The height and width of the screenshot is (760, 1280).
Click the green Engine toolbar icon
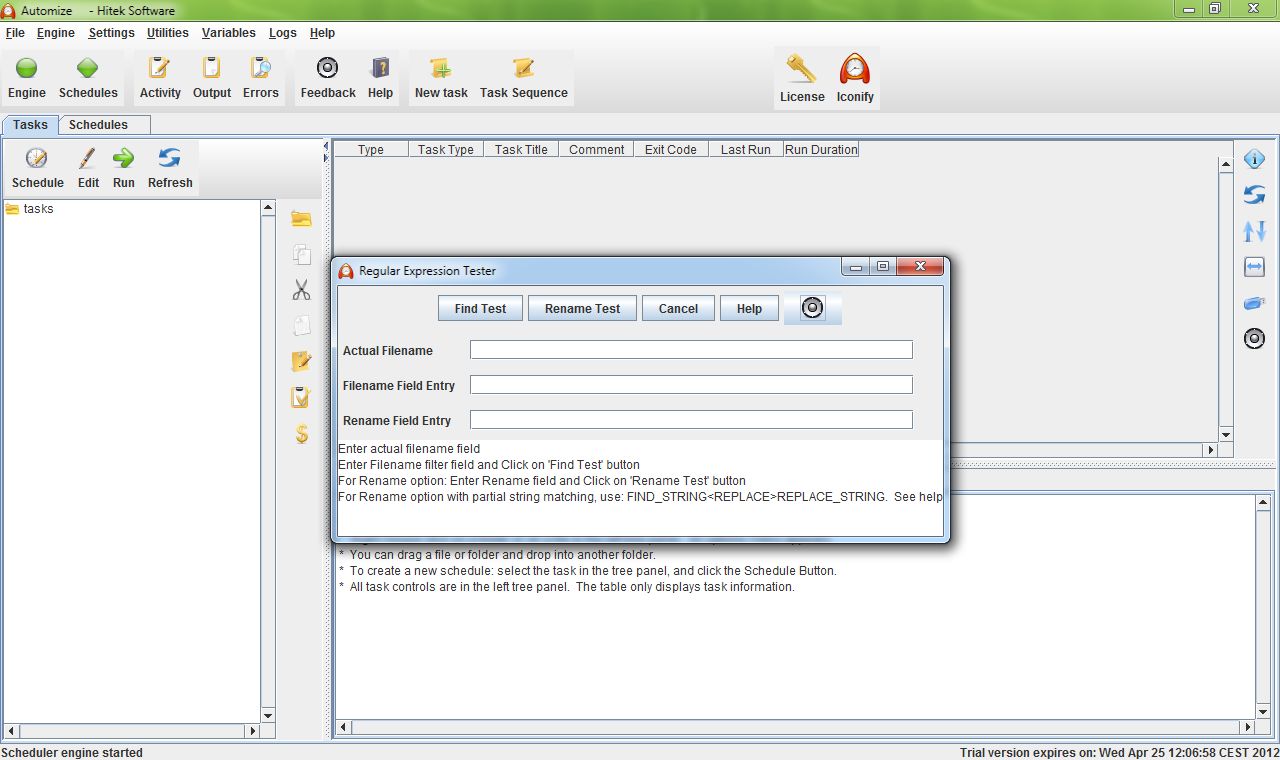point(27,78)
